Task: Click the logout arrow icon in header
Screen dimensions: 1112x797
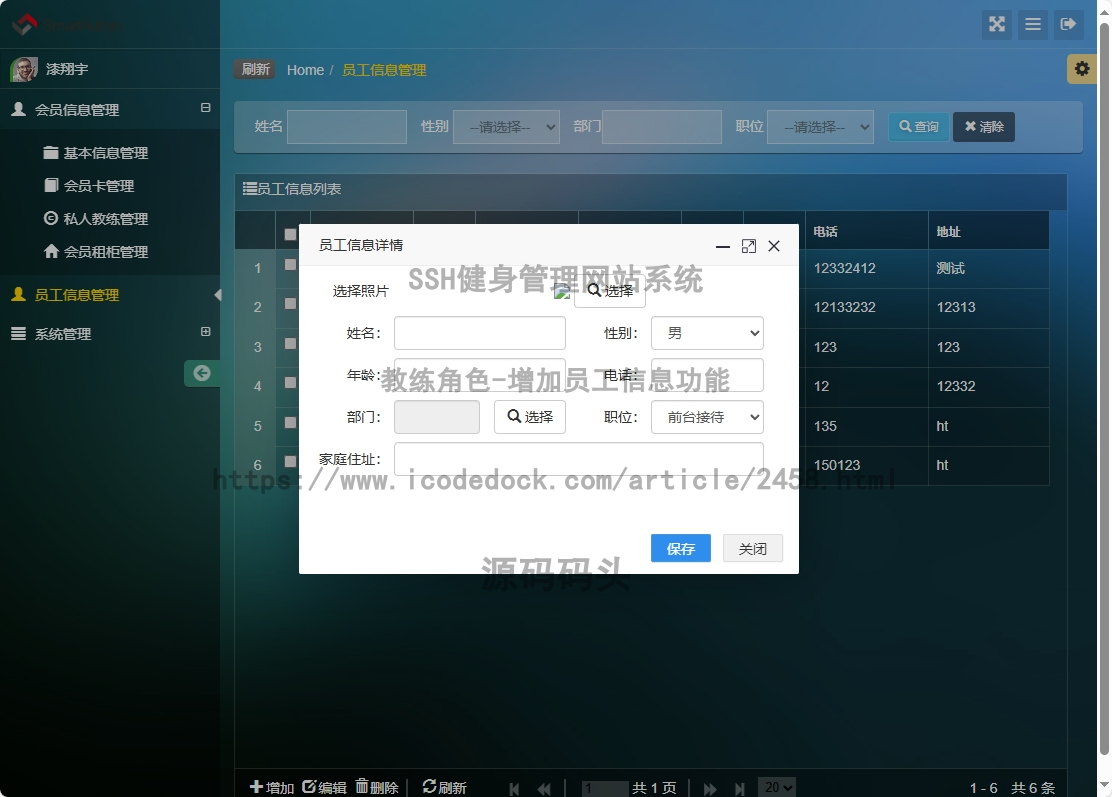Action: click(x=1068, y=25)
